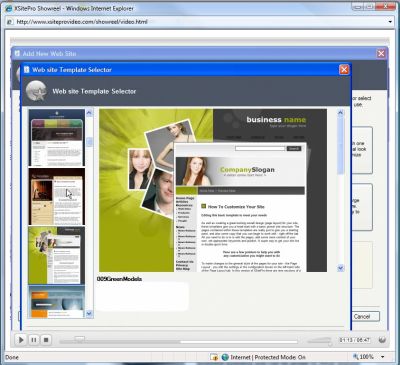Select the orange and blue template thumbnail
400x365 pixels.
point(57,302)
